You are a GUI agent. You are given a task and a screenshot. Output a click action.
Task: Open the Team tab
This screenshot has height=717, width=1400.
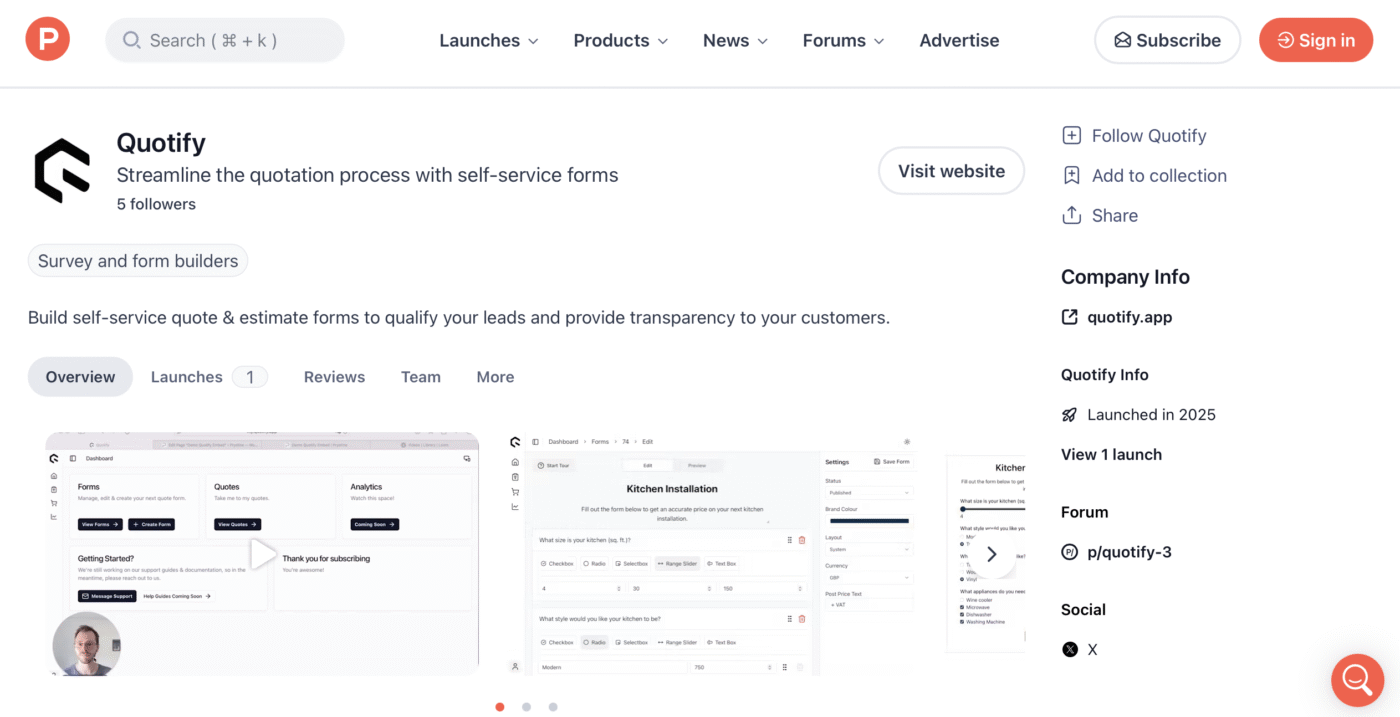pos(421,377)
